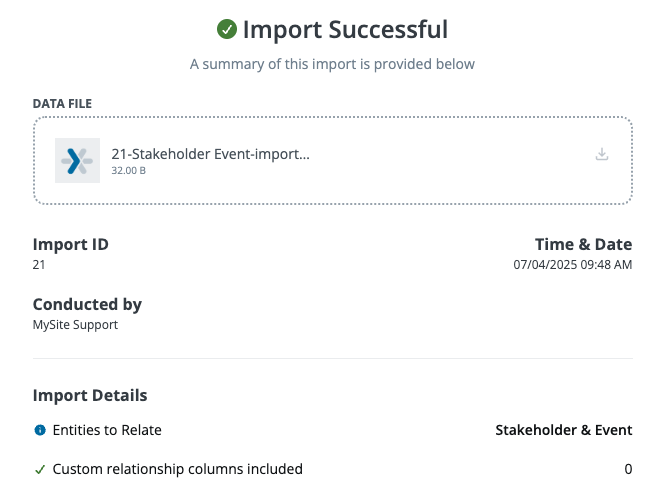Select the Import ID value 21
Image resolution: width=654 pixels, height=498 pixels.
click(x=39, y=265)
